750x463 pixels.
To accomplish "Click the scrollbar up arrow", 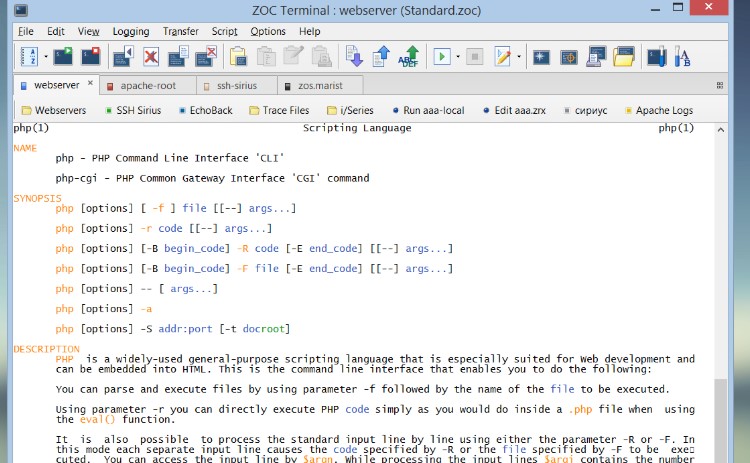I will pyautogui.click(x=721, y=130).
